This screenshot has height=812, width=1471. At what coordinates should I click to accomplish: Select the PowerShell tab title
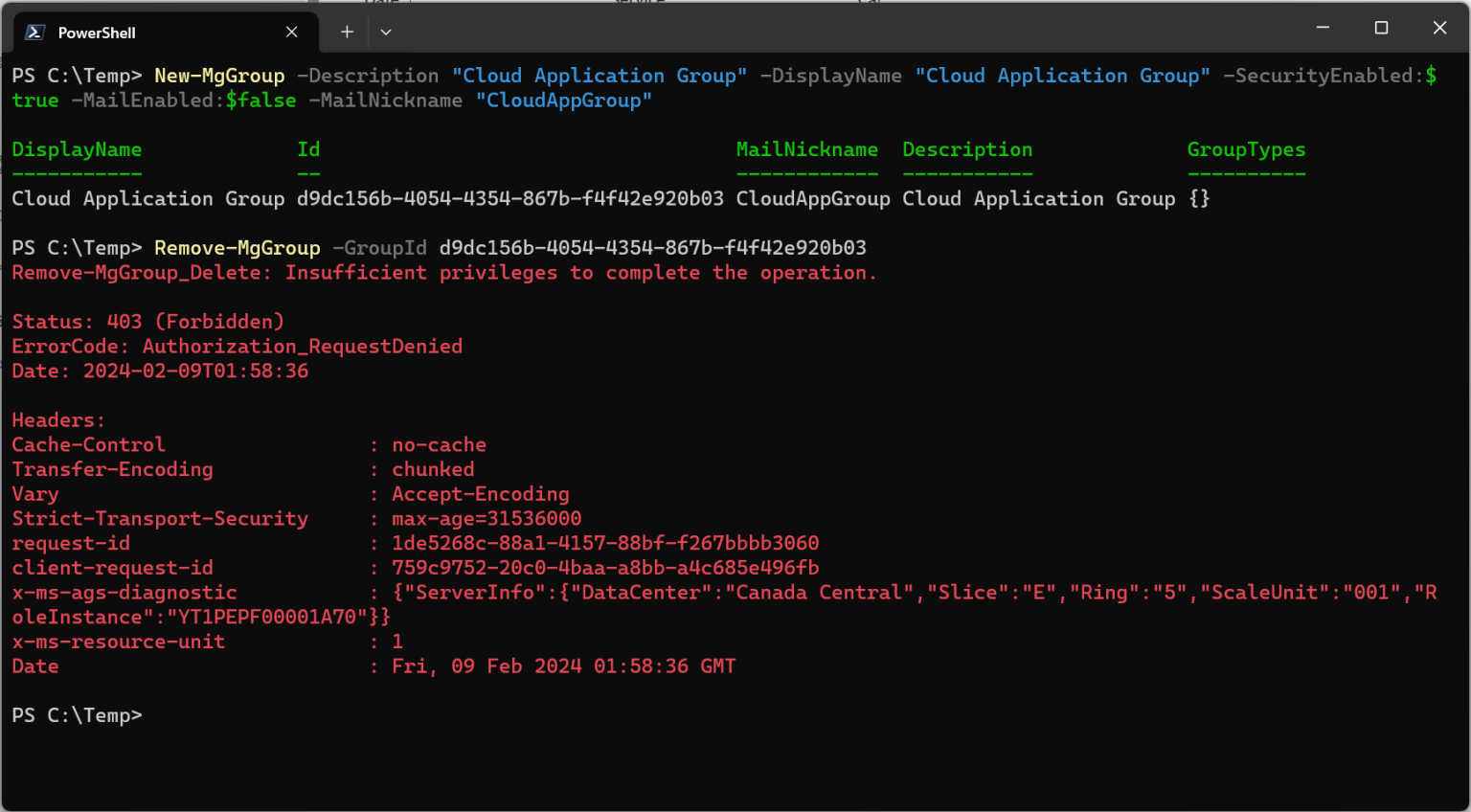click(97, 33)
